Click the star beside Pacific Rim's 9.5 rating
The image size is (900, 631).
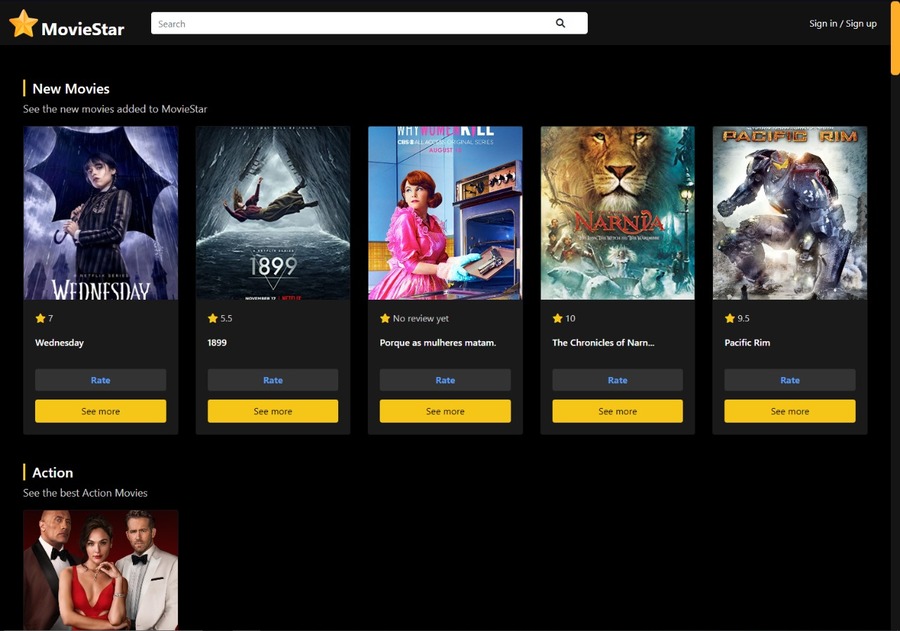pyautogui.click(x=729, y=318)
